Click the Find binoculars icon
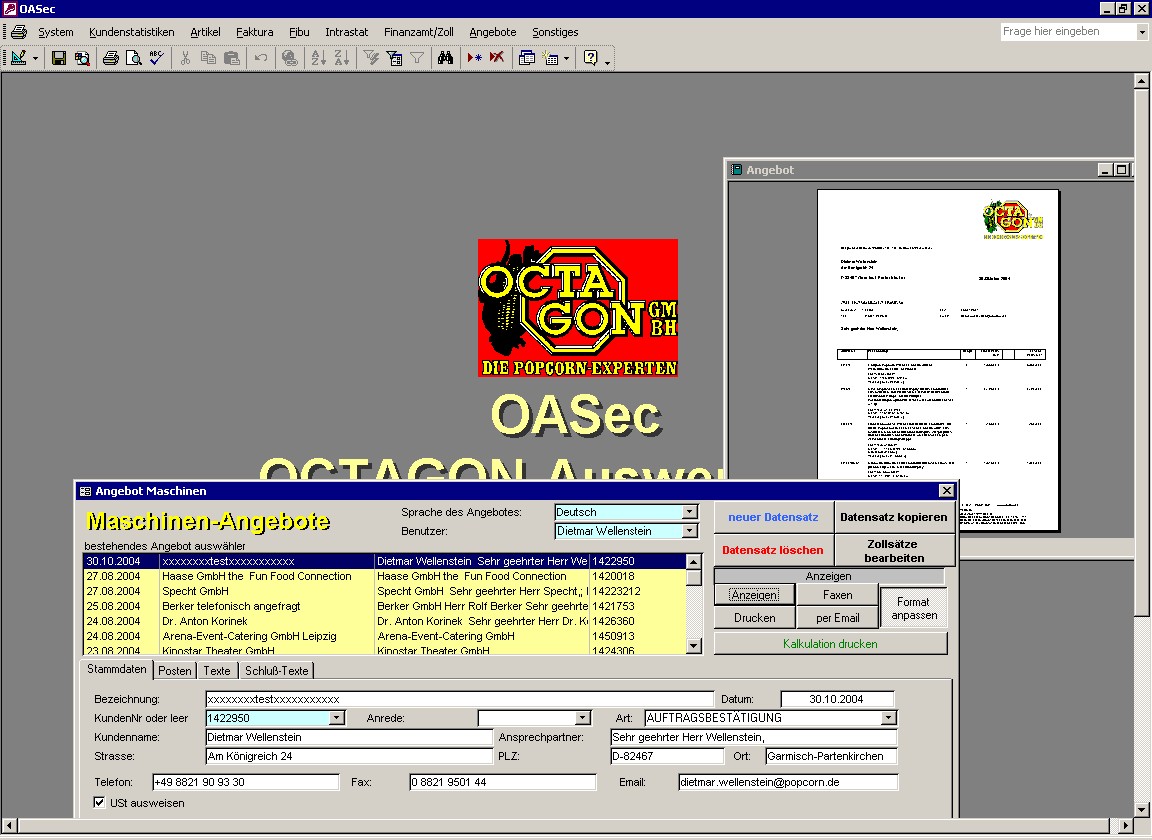The image size is (1152, 840). click(445, 58)
